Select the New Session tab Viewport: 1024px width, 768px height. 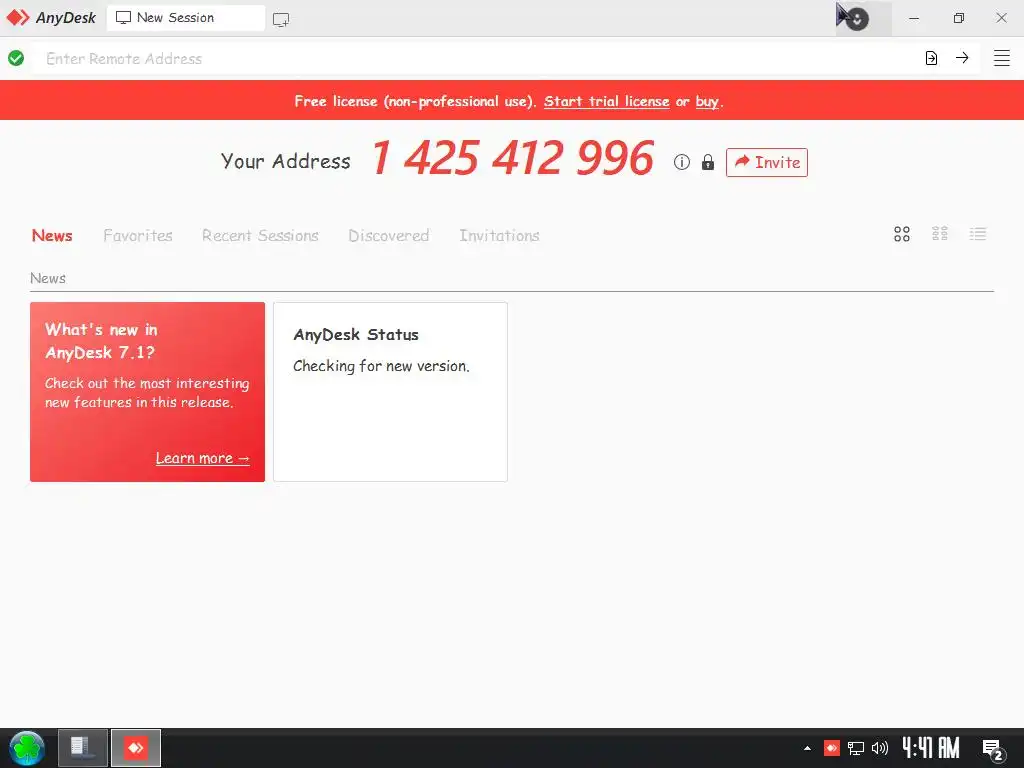pyautogui.click(x=185, y=18)
